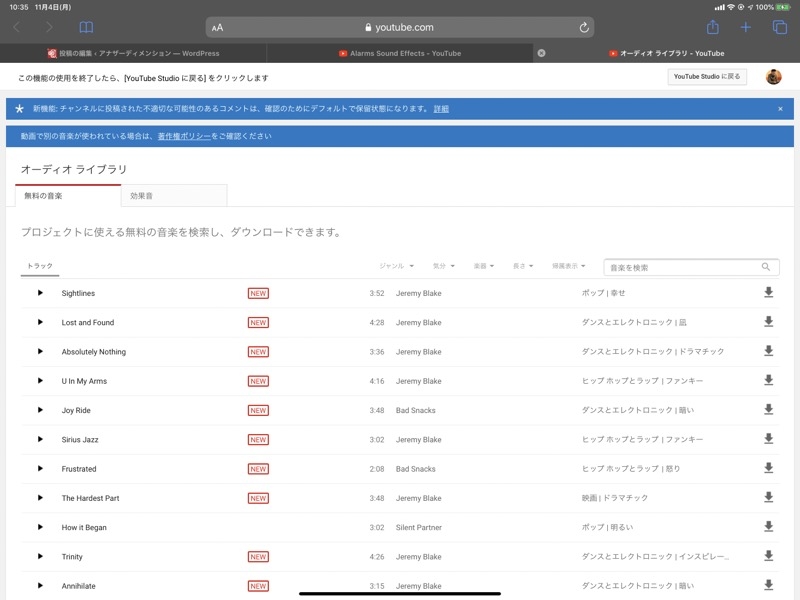The image size is (800, 600).
Task: Download The Hardest Part track
Action: pos(768,497)
